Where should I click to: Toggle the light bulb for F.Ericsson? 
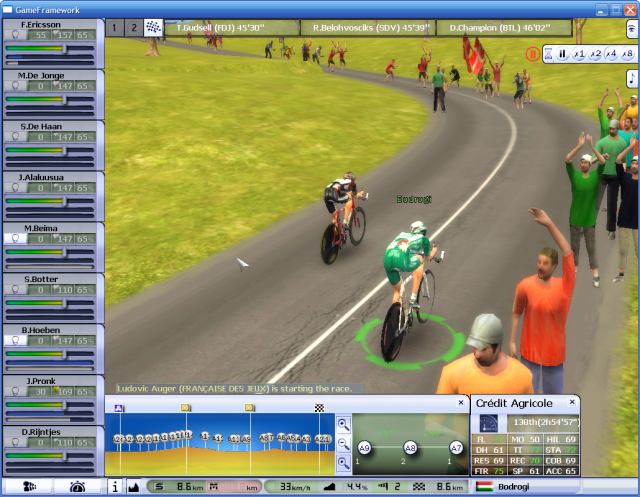17,34
